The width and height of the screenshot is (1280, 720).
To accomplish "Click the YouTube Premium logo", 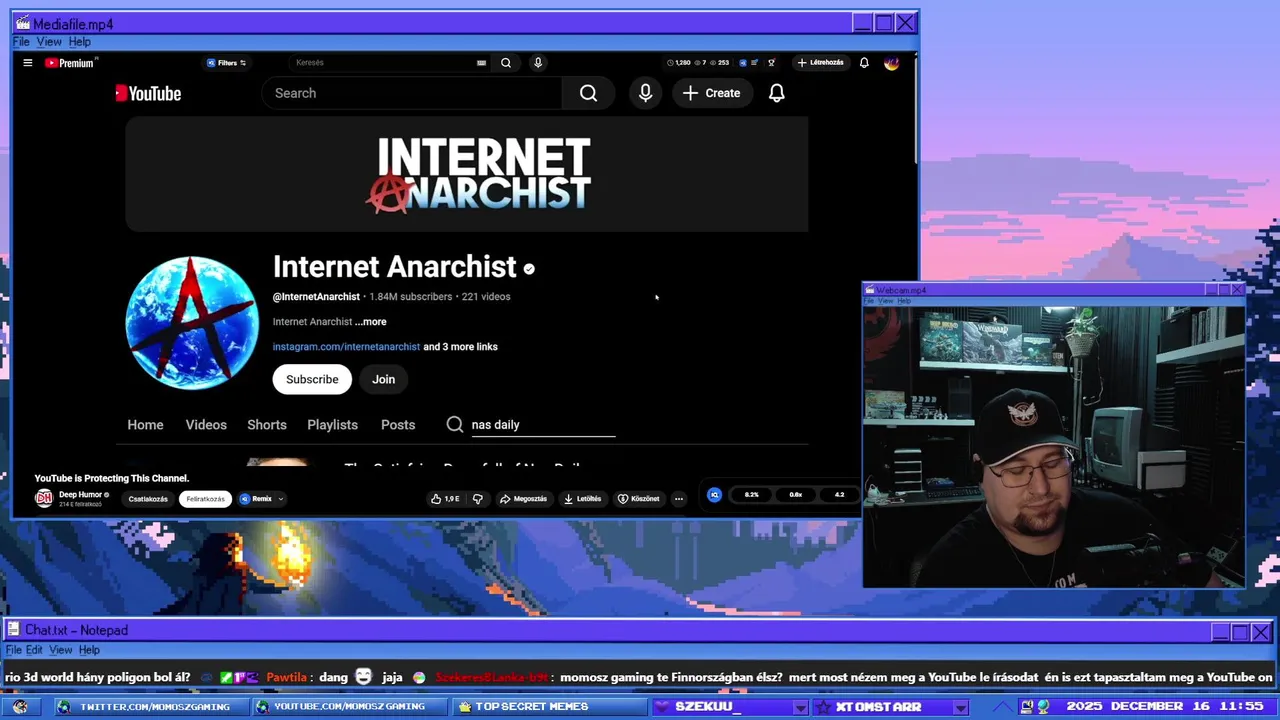I will pos(71,63).
